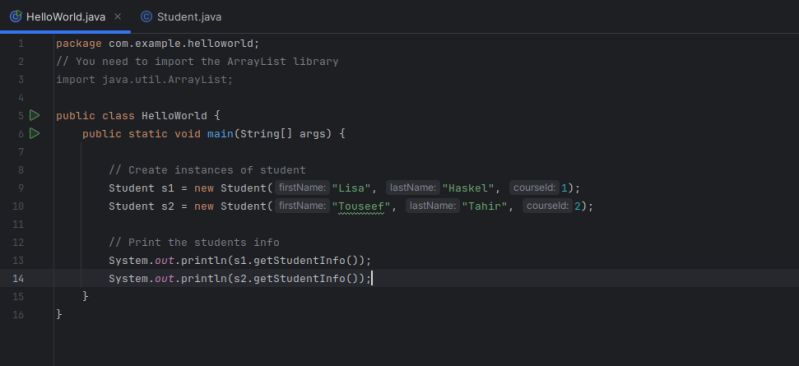The height and width of the screenshot is (366, 799).
Task: Select the HelloWorld.java tab
Action: (x=65, y=17)
